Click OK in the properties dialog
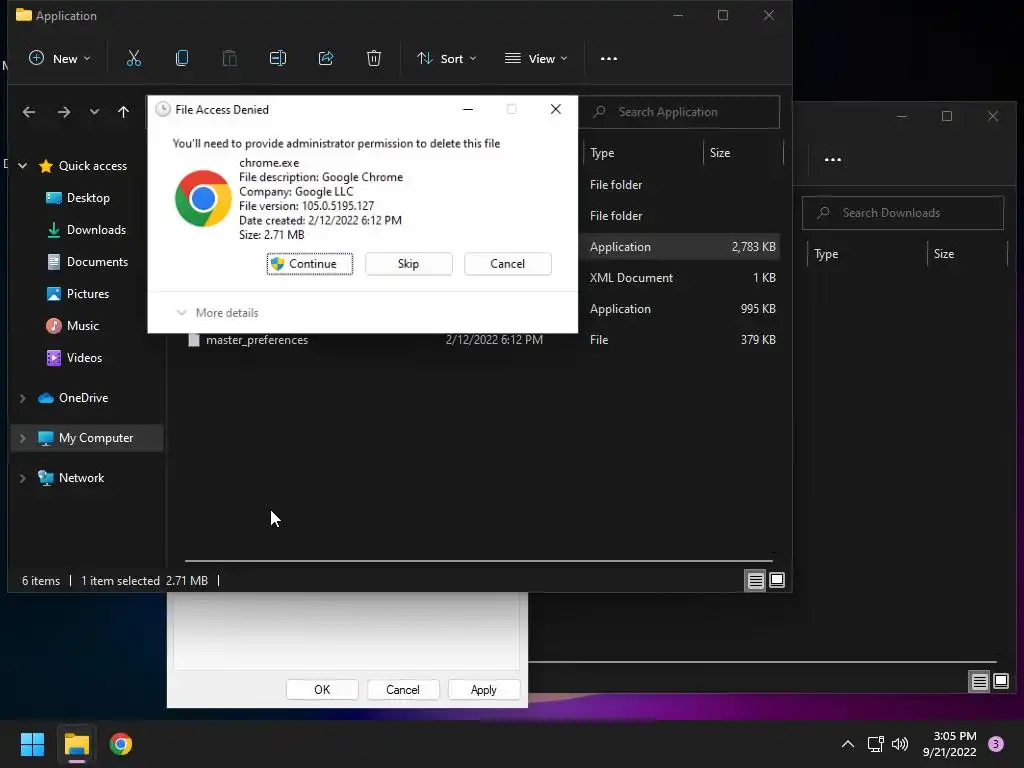Viewport: 1024px width, 768px height. [322, 690]
